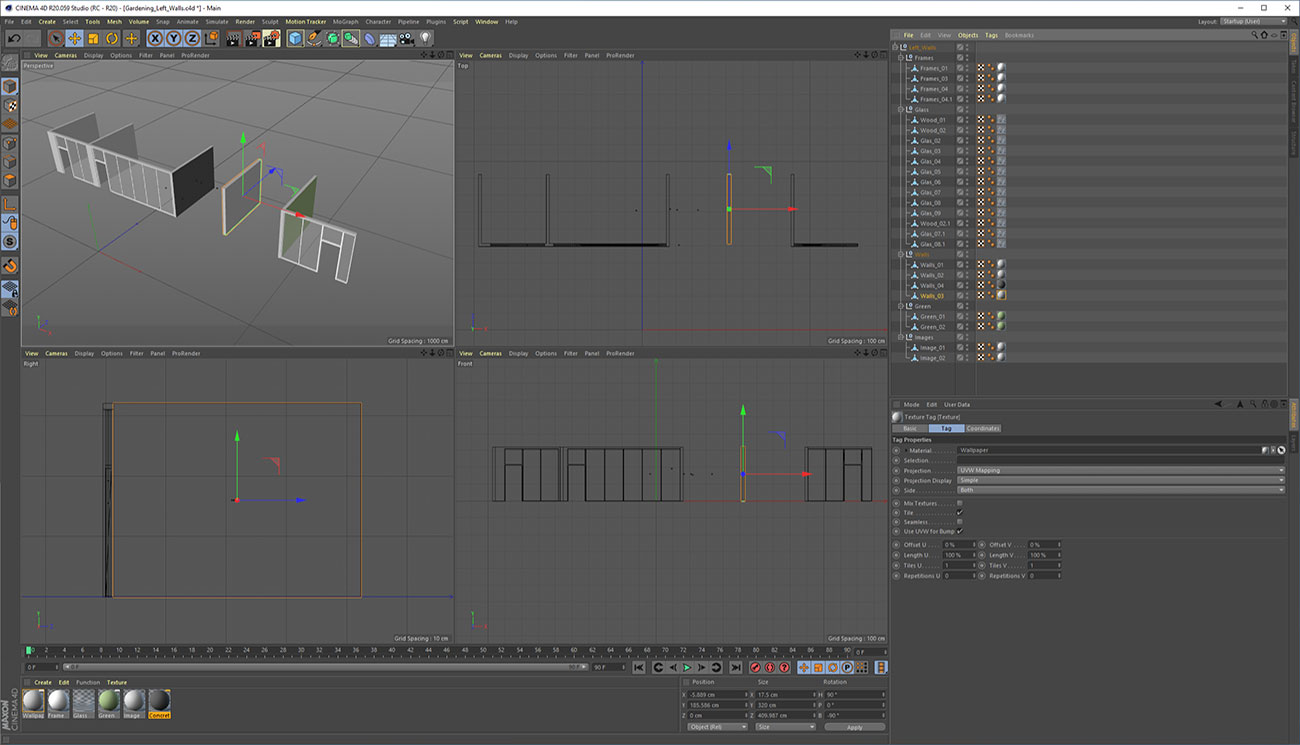Click the Record Active Objects button

(755, 667)
